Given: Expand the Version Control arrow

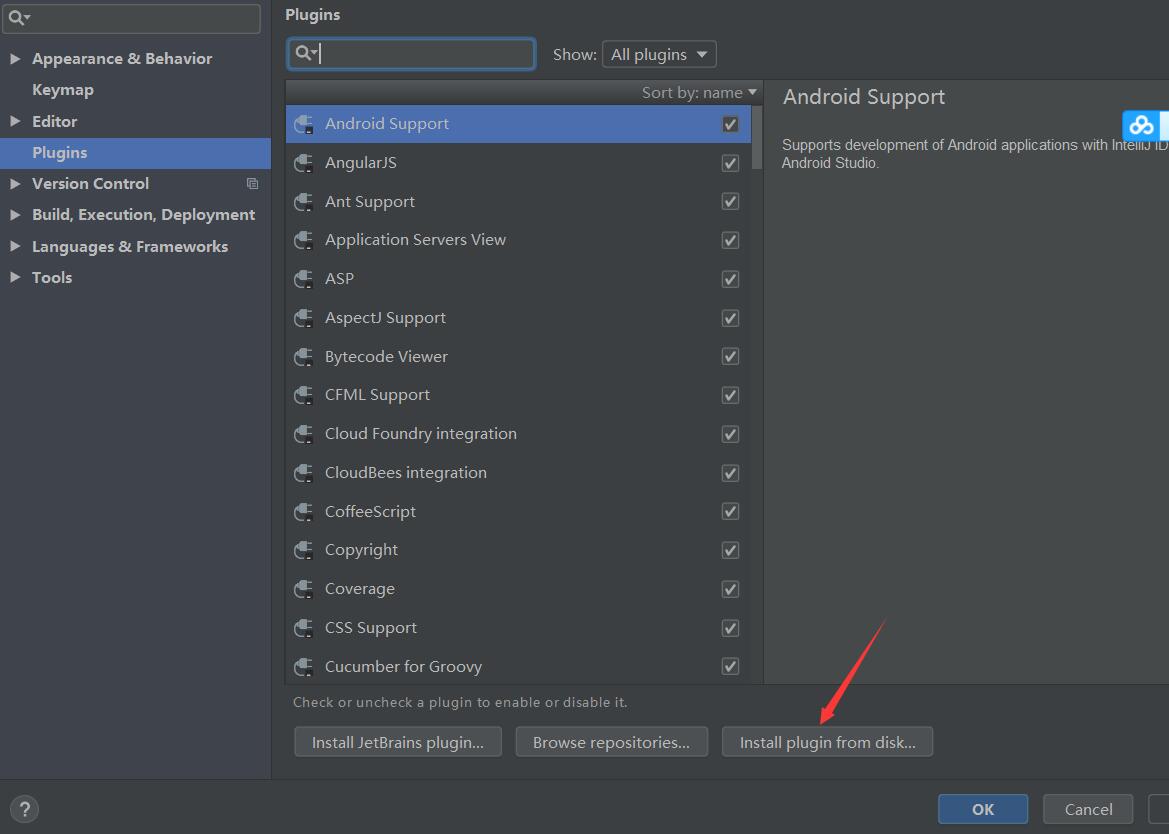Looking at the screenshot, I should point(15,183).
